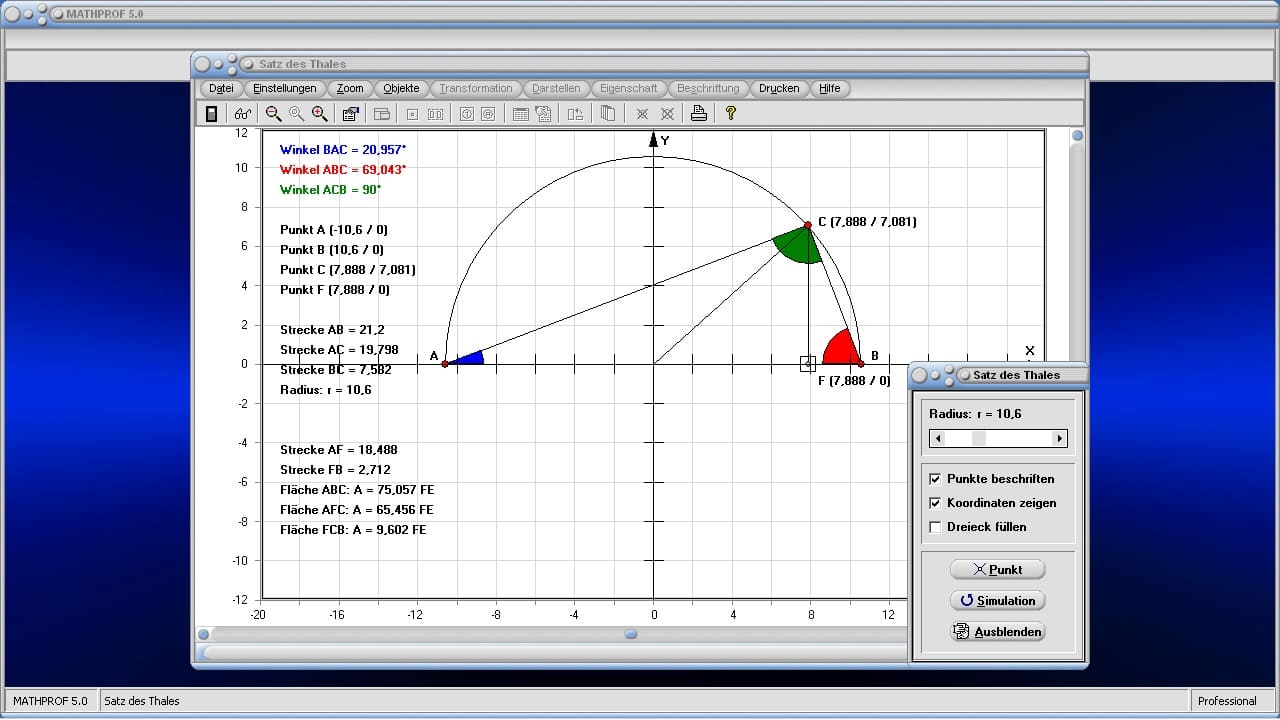This screenshot has height=720, width=1280.
Task: Click the text 'Winkel ACB = 90°'
Action: (330, 190)
